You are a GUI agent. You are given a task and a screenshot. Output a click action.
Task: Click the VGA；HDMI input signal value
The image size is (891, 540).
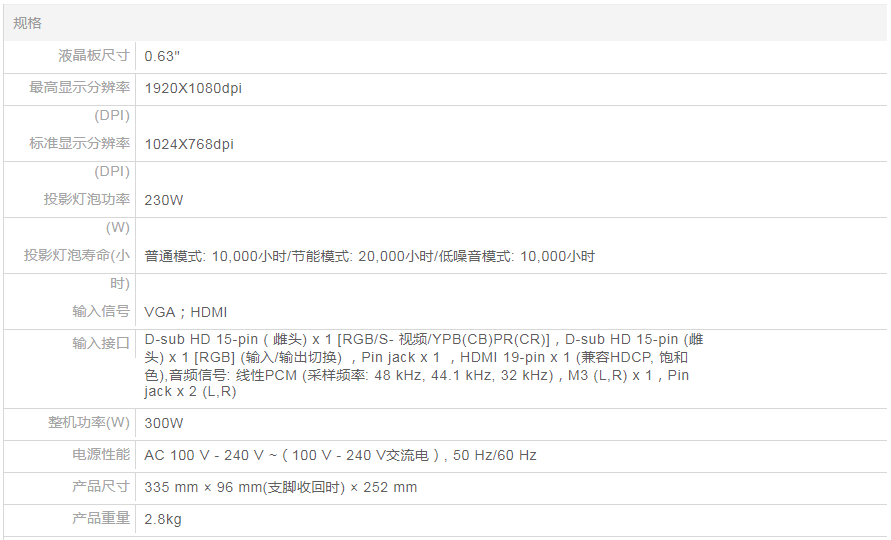click(185, 312)
